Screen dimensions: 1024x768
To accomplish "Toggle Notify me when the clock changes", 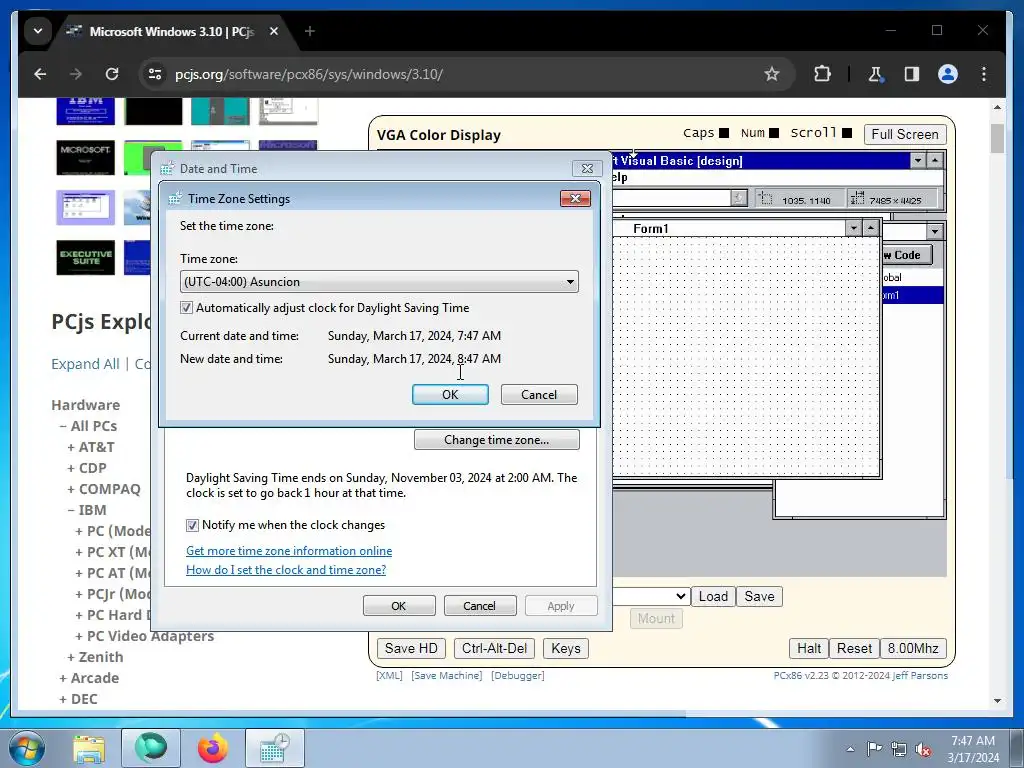I will pyautogui.click(x=192, y=525).
